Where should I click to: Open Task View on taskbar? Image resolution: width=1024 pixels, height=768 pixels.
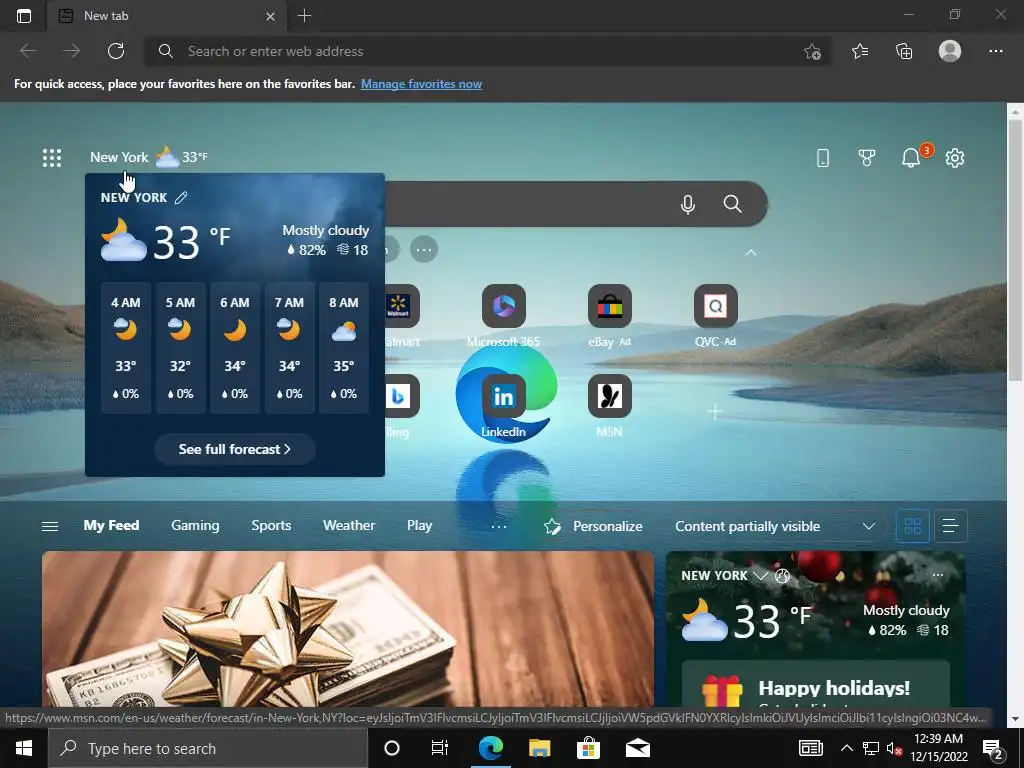pyautogui.click(x=440, y=748)
